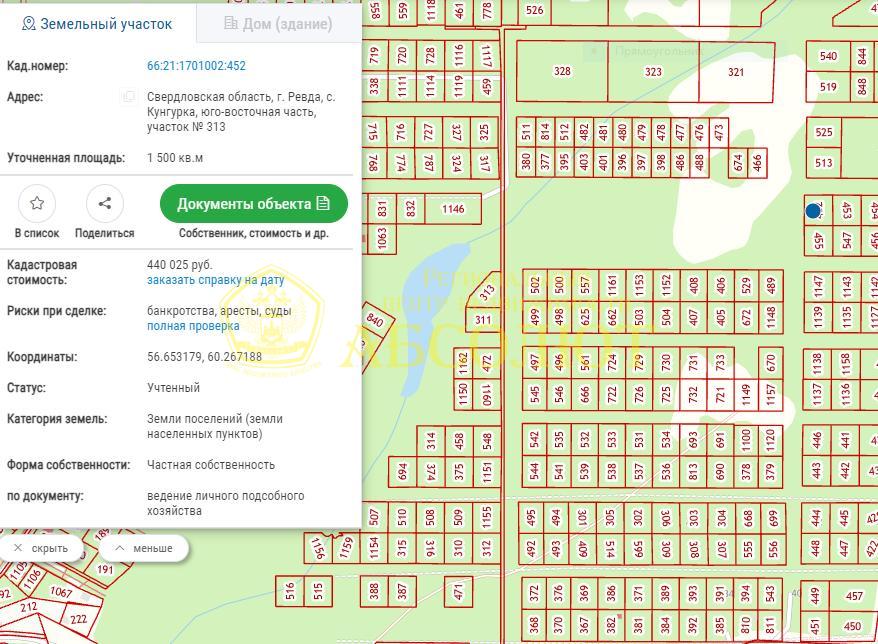This screenshot has width=878, height=644.
Task: Hide panel with the скрыть button
Action: (41, 548)
